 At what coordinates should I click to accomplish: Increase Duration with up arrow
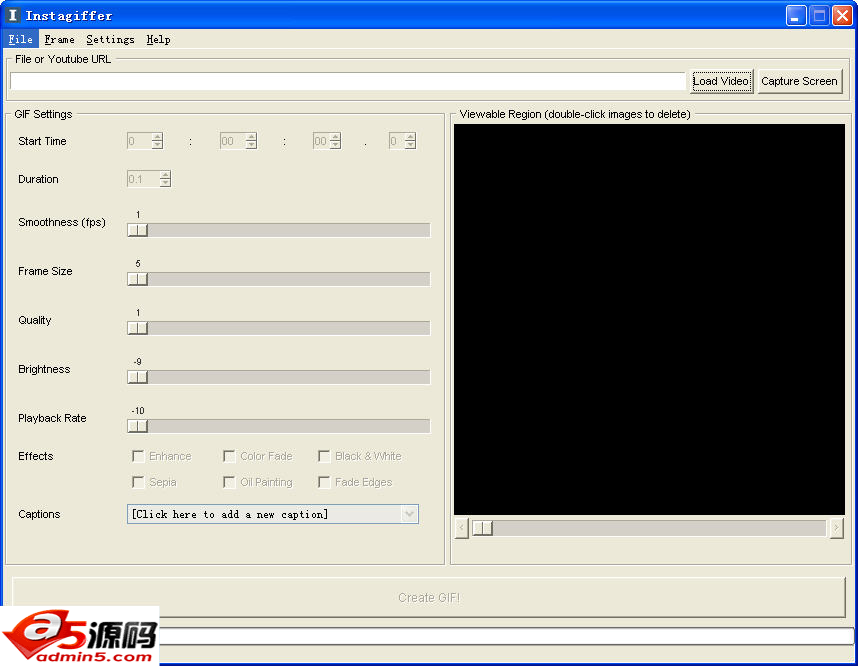coord(165,175)
